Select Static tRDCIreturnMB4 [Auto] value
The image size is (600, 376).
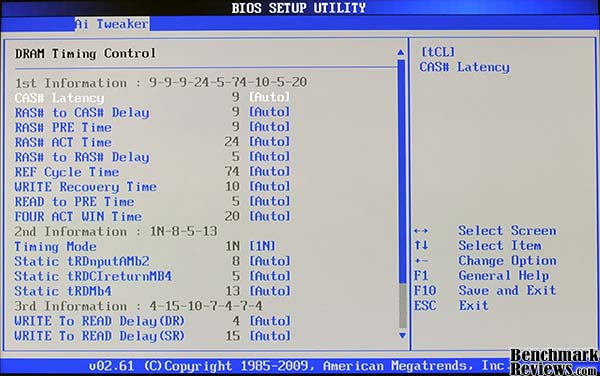click(269, 276)
